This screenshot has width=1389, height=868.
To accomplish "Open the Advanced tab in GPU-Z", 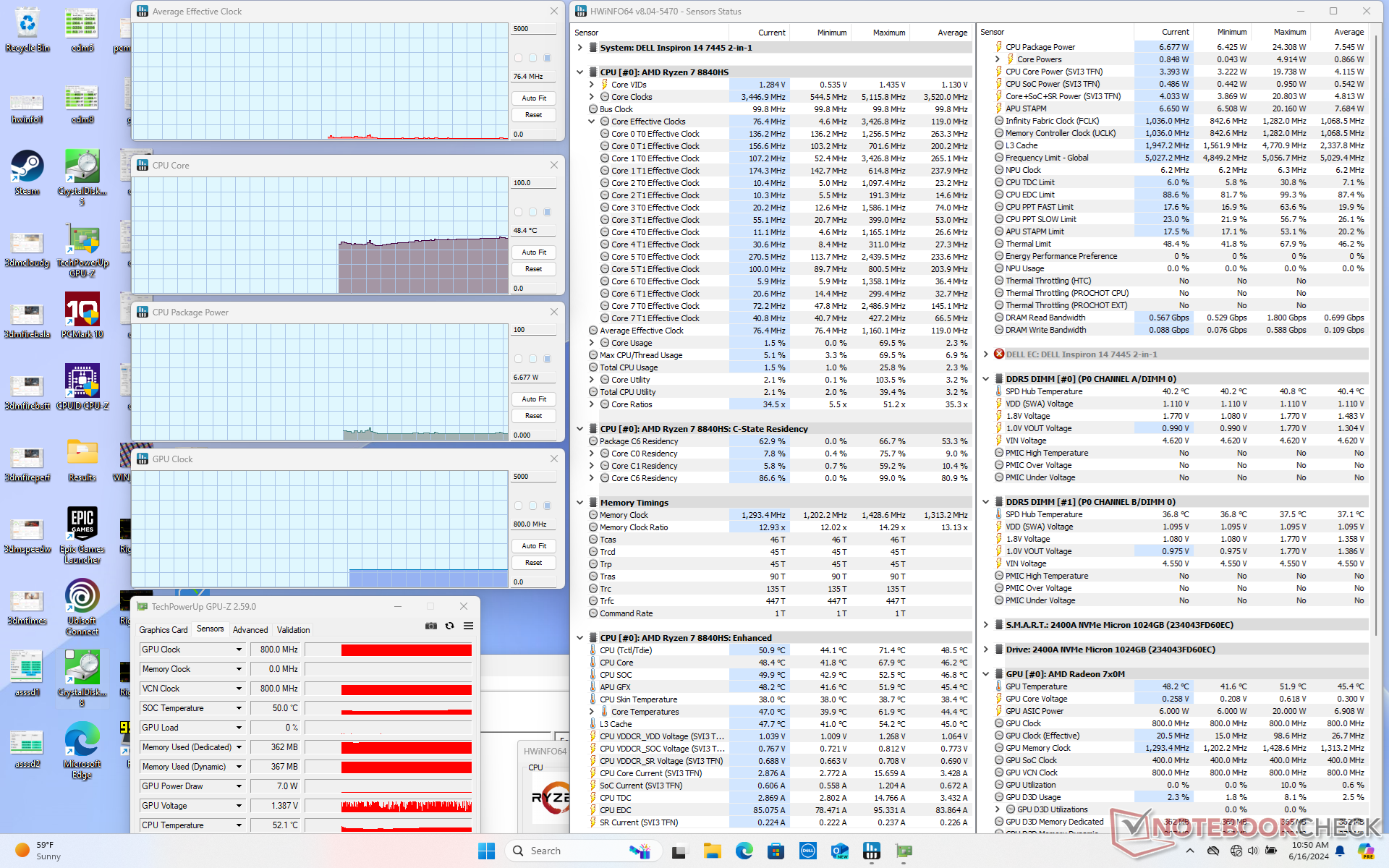I will [250, 630].
